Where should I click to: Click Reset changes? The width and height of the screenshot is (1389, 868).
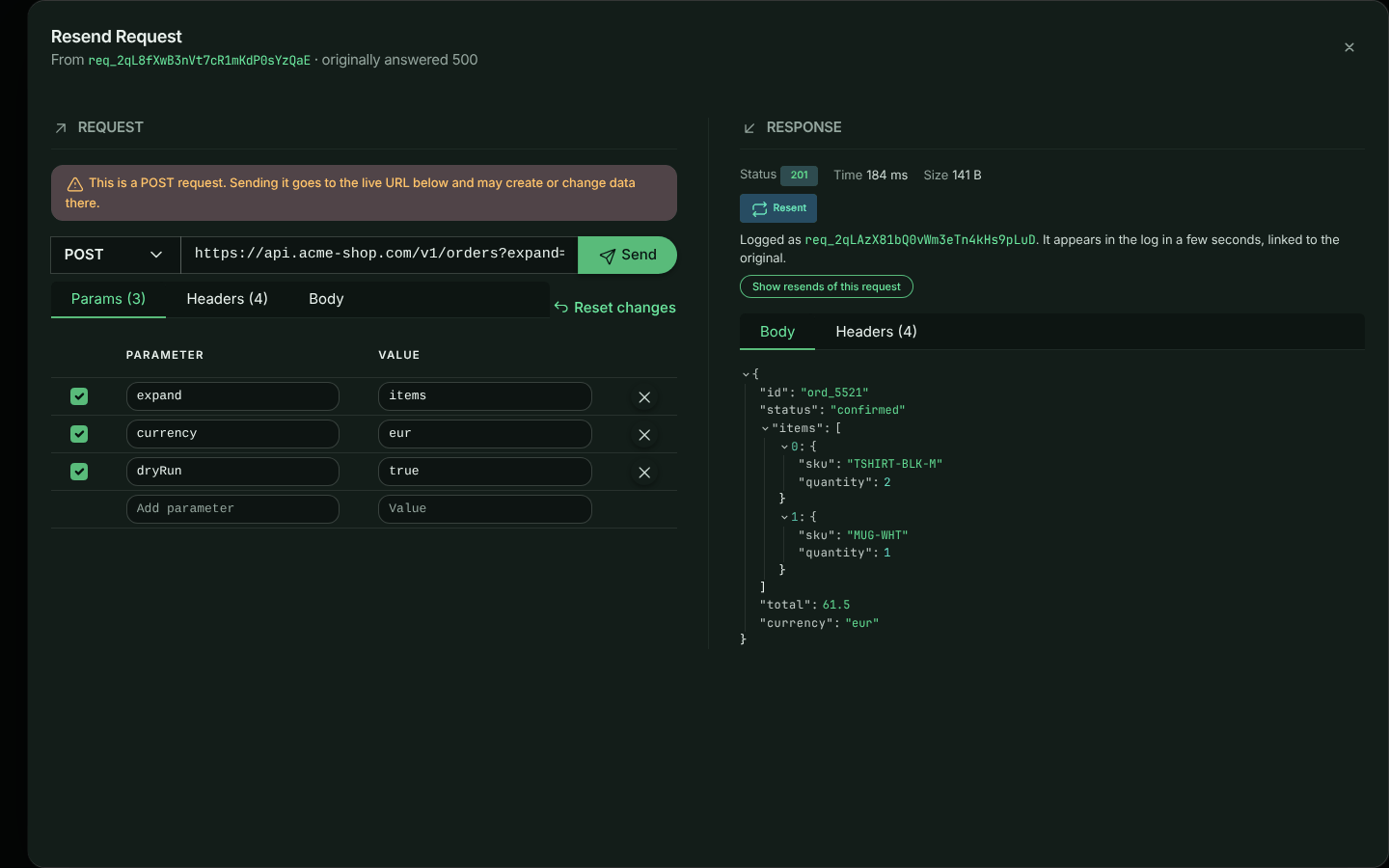[x=614, y=308]
